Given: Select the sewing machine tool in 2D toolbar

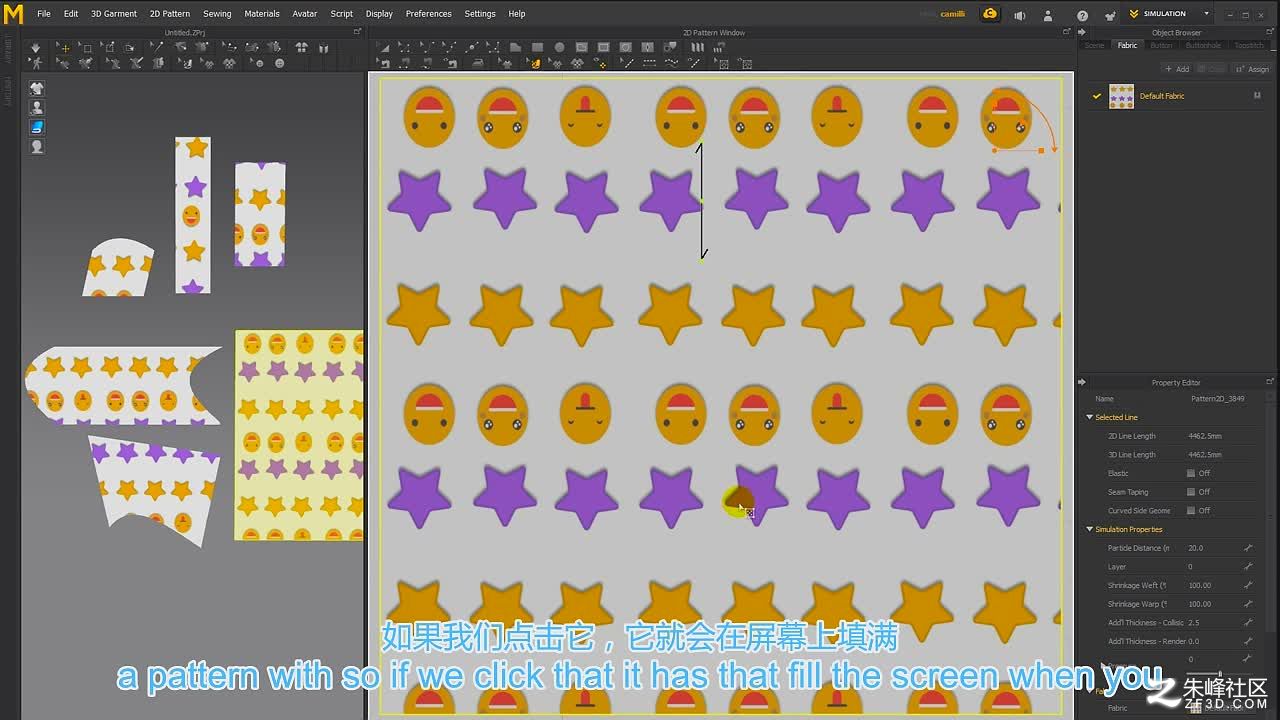Looking at the screenshot, I should click(382, 63).
